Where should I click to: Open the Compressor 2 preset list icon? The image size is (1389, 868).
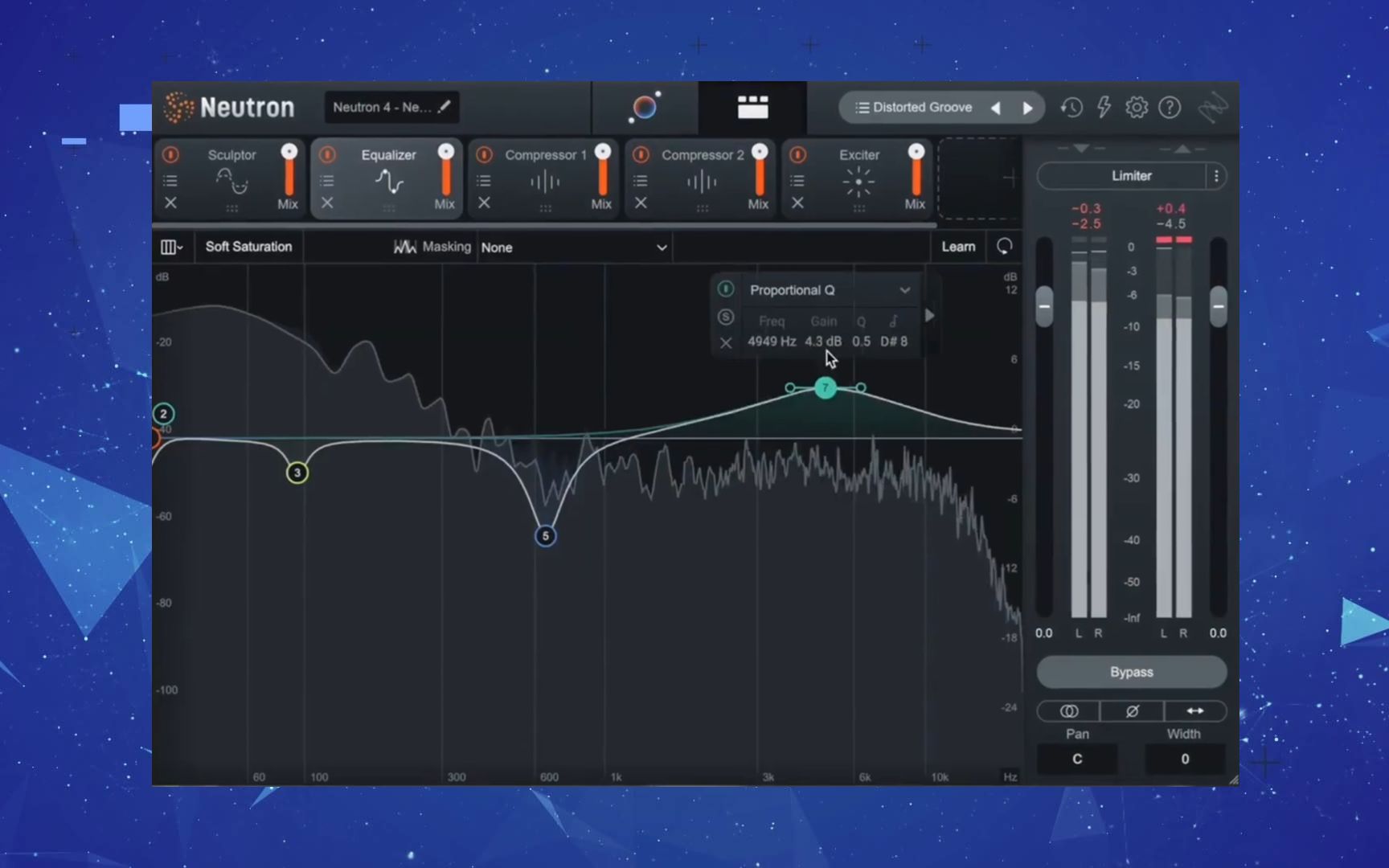tap(641, 180)
